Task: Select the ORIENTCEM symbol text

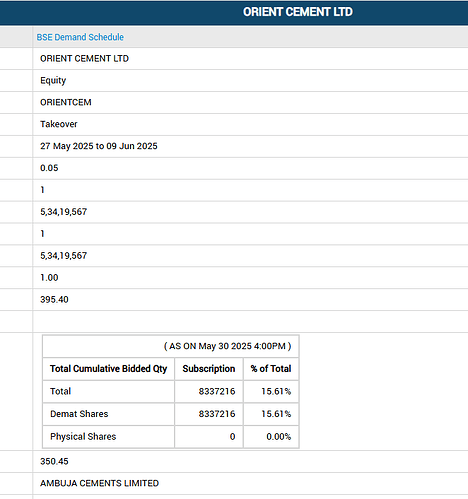Action: point(66,102)
